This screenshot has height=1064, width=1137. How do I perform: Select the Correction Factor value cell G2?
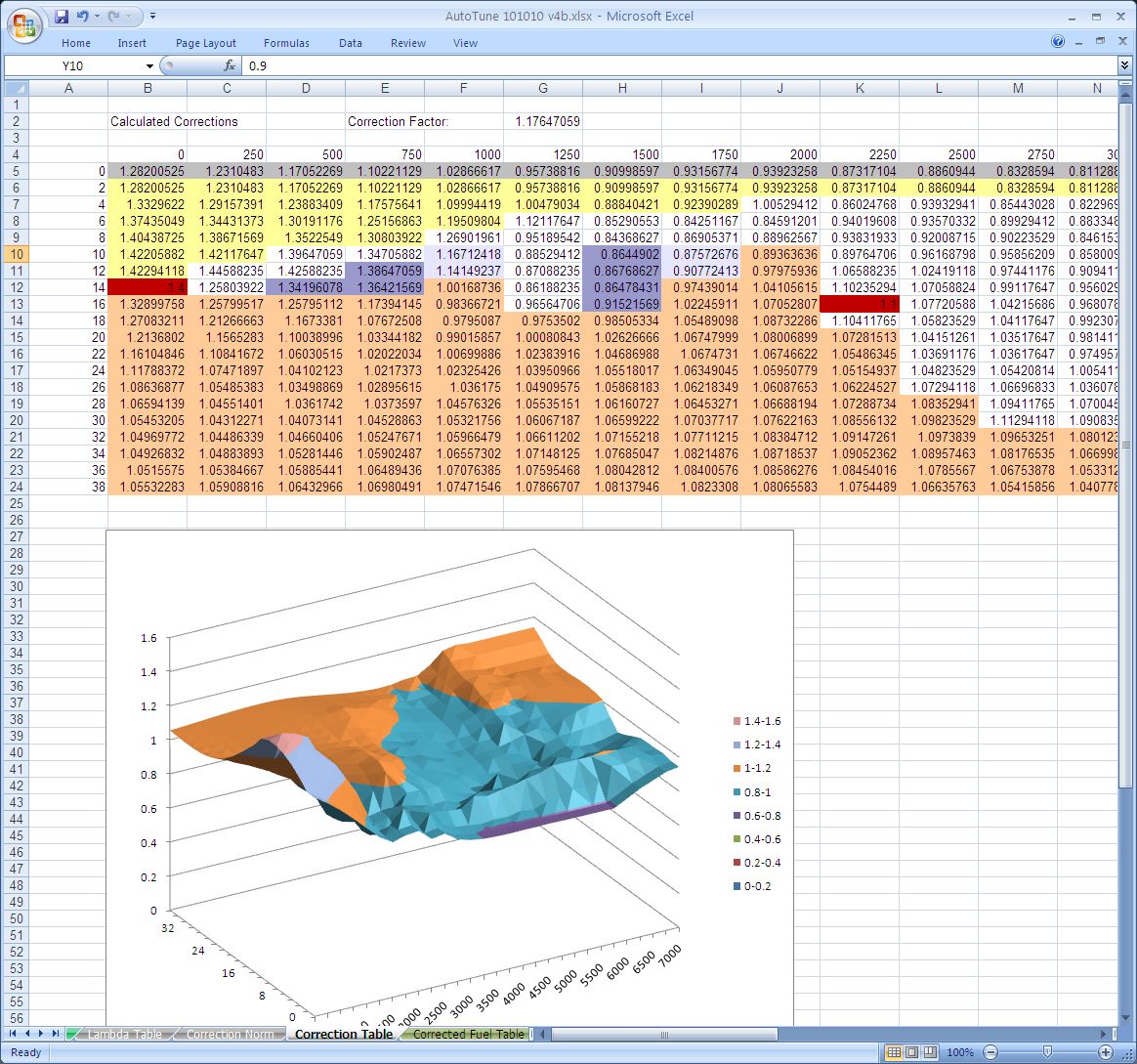543,121
